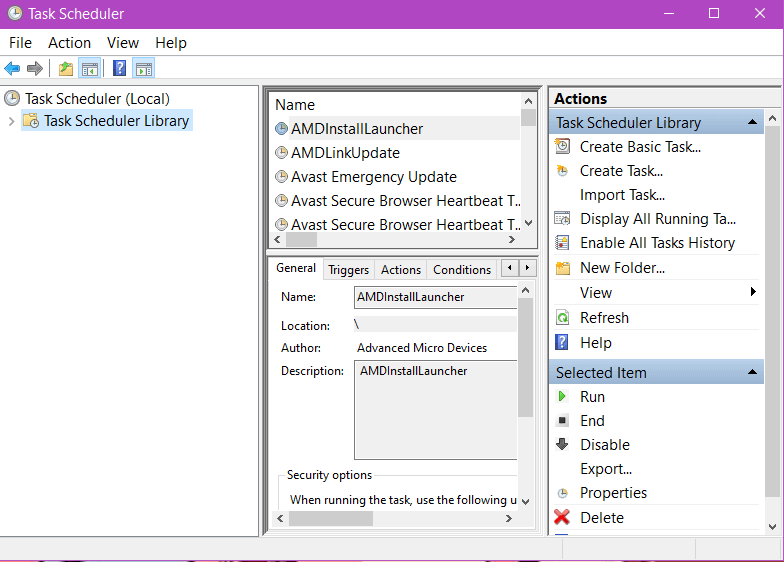Switch to the General tab
Viewport: 784px width, 562px height.
[x=296, y=268]
